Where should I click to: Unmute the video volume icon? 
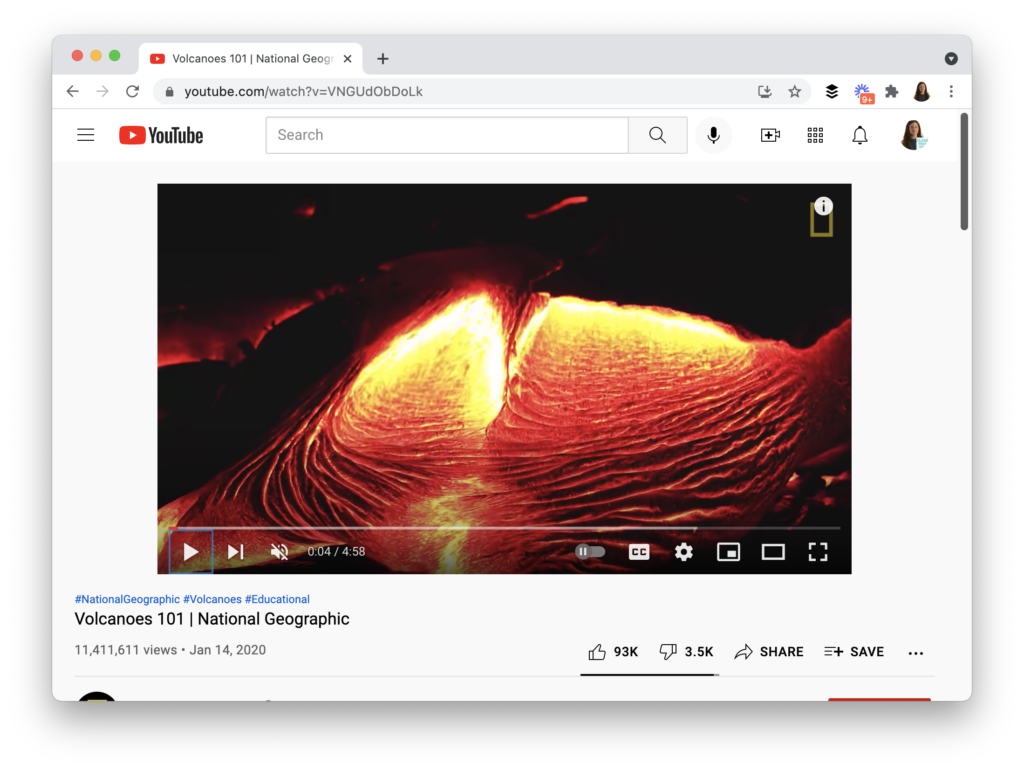pos(279,551)
